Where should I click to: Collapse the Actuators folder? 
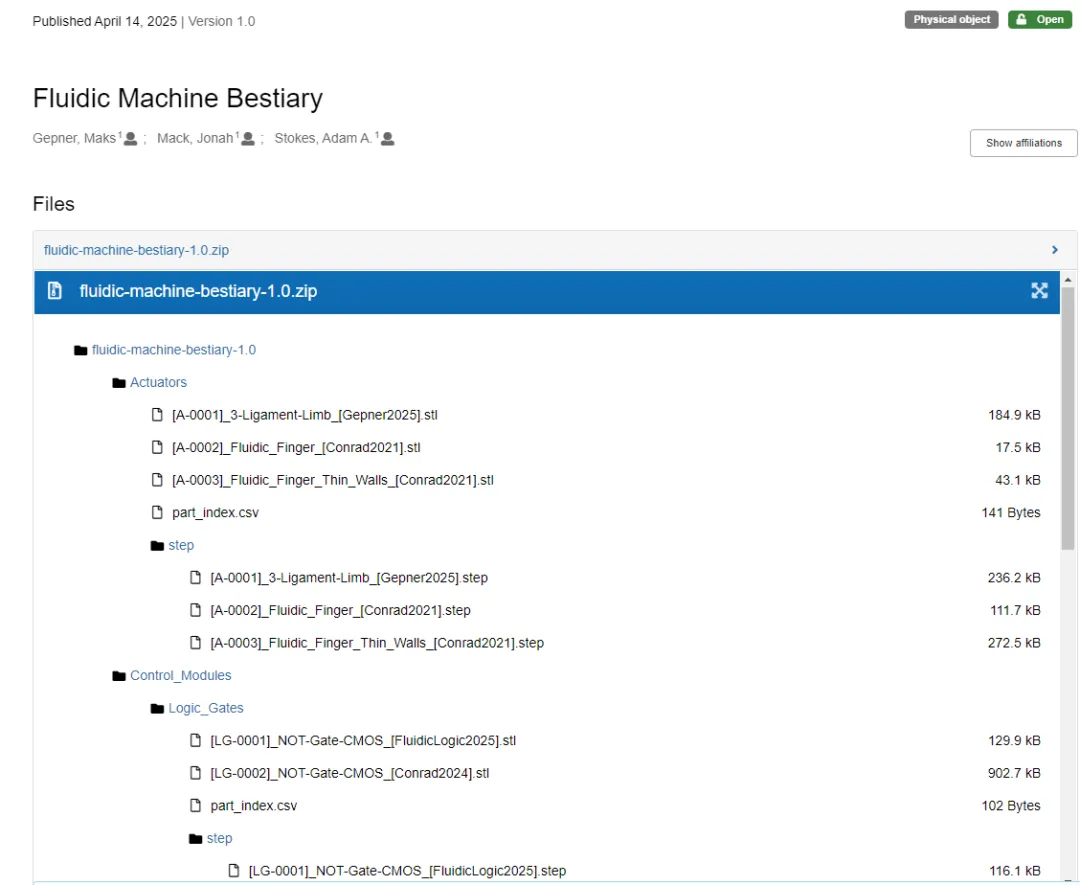pyautogui.click(x=158, y=382)
